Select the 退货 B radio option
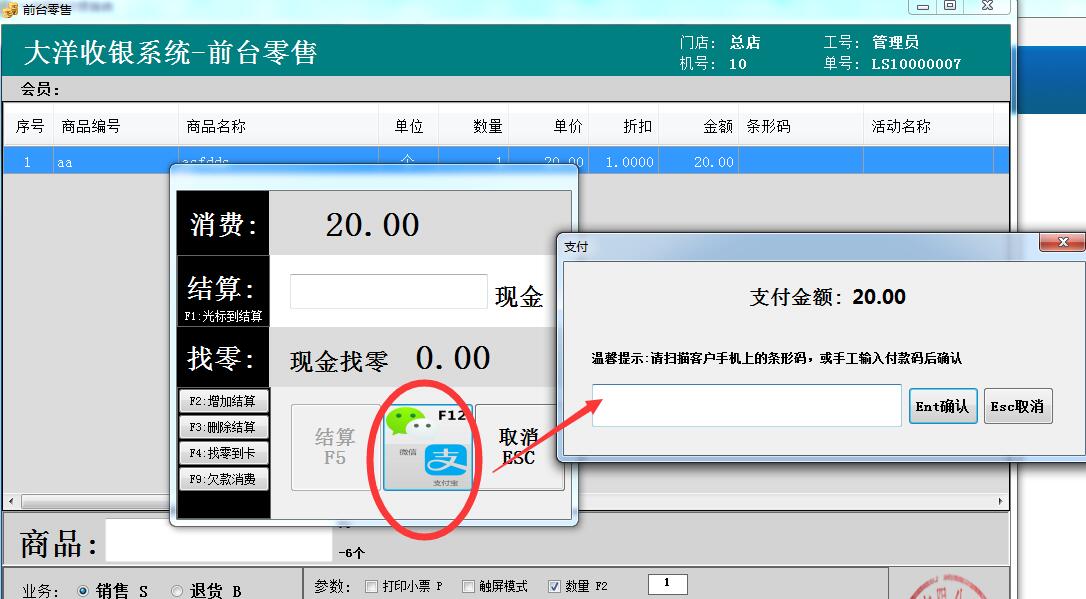 pos(206,591)
